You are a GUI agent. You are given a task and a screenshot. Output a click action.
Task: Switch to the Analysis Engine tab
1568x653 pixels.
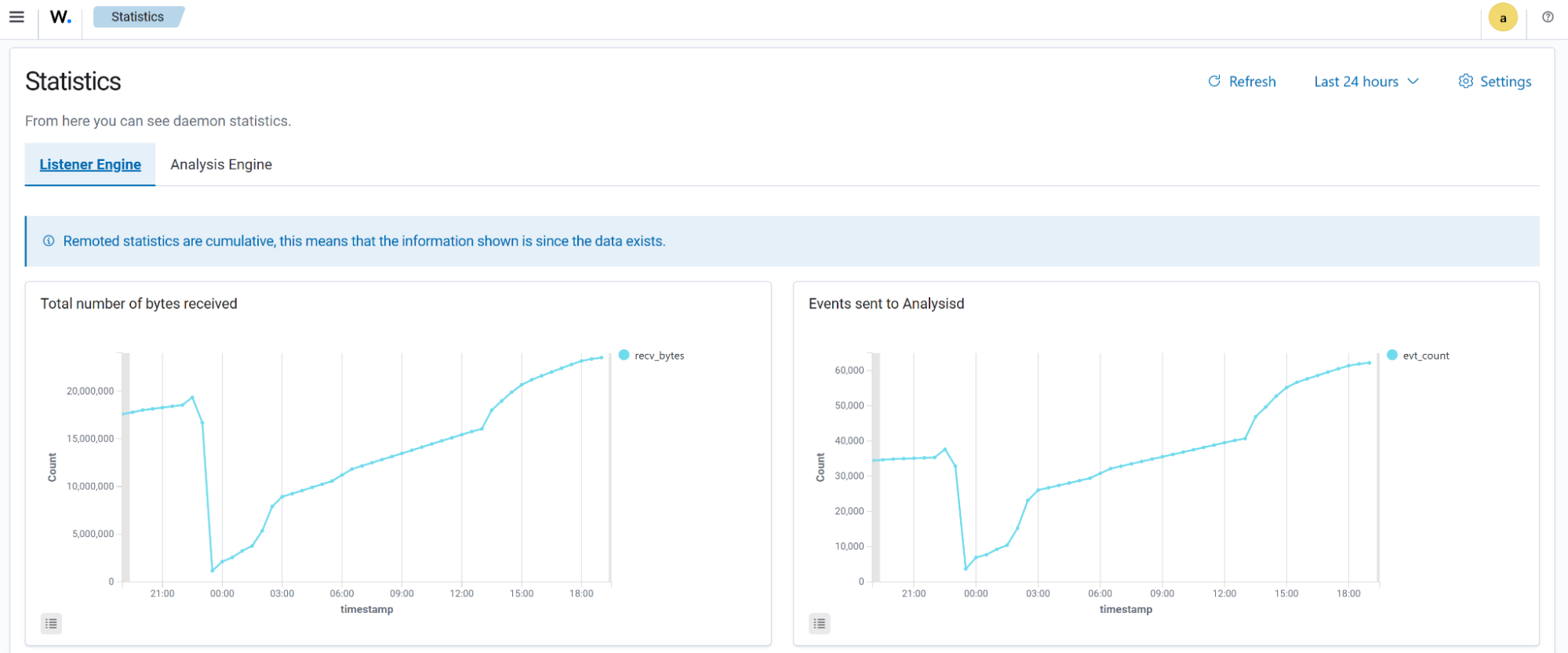tap(221, 164)
